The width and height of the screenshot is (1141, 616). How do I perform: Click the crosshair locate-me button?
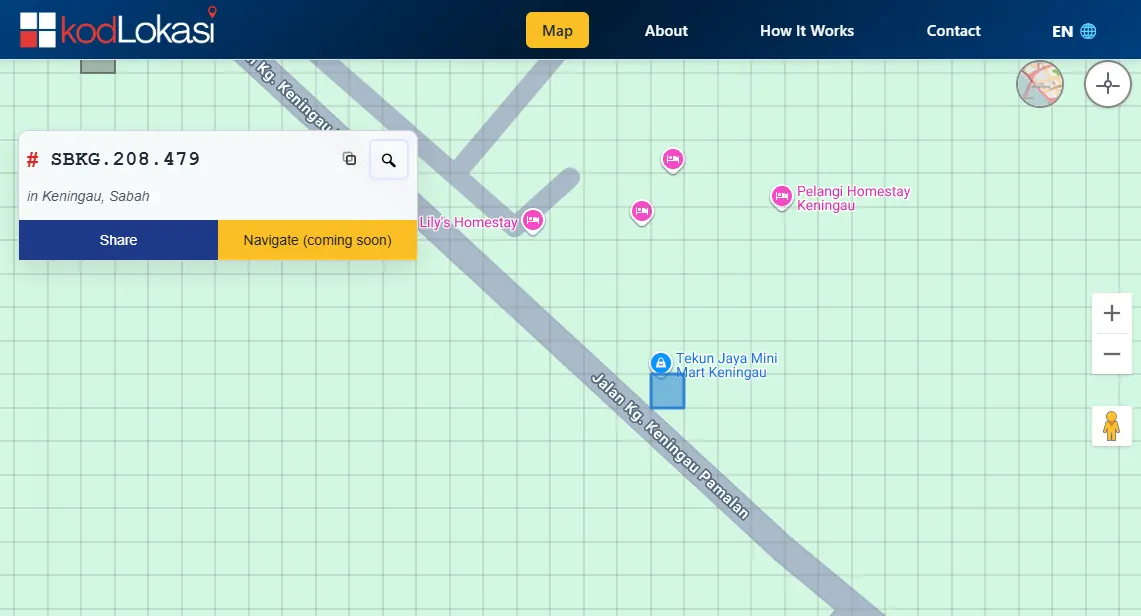[1107, 84]
